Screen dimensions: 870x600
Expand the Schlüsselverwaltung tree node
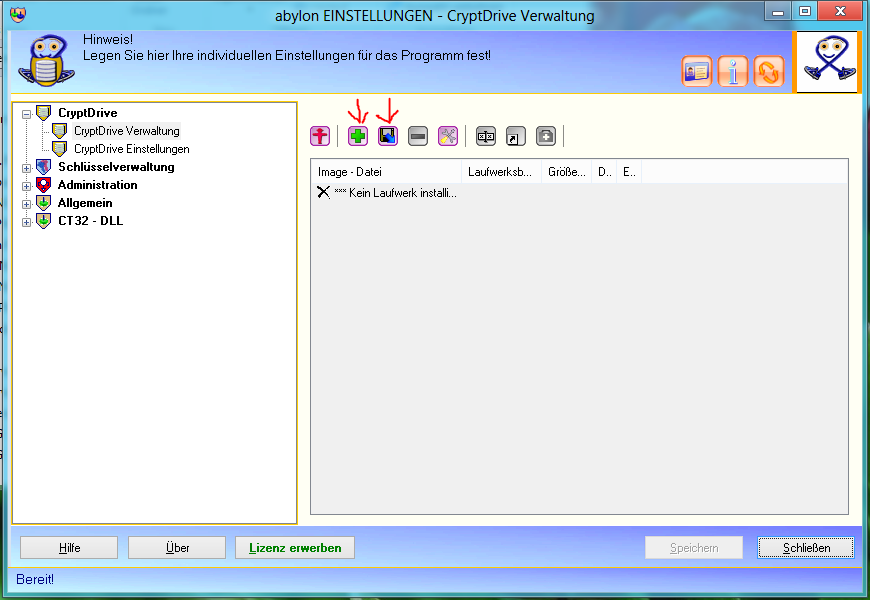(x=26, y=168)
